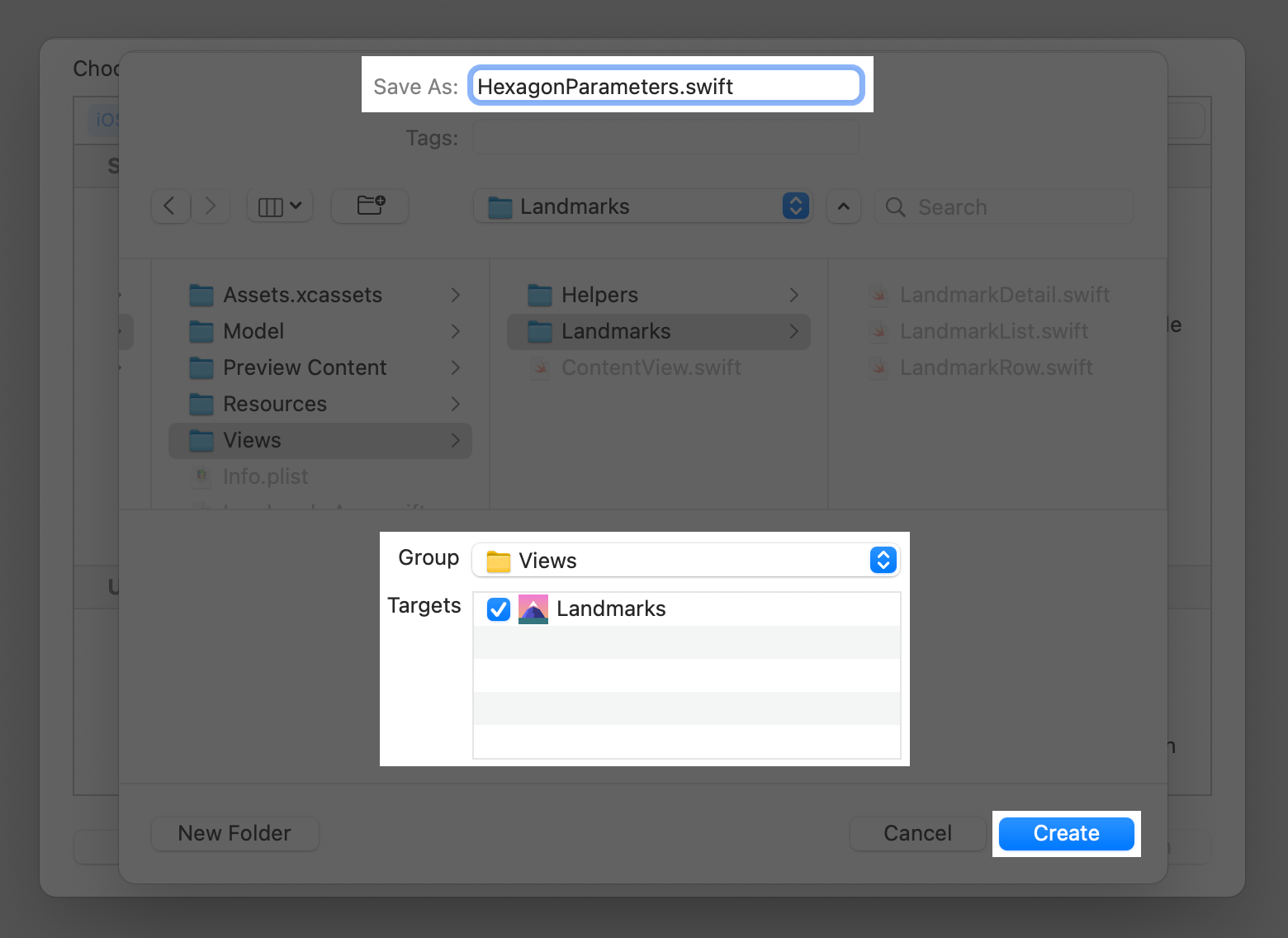The image size is (1288, 938).
Task: Expand the Model folder chevron
Action: 455,331
